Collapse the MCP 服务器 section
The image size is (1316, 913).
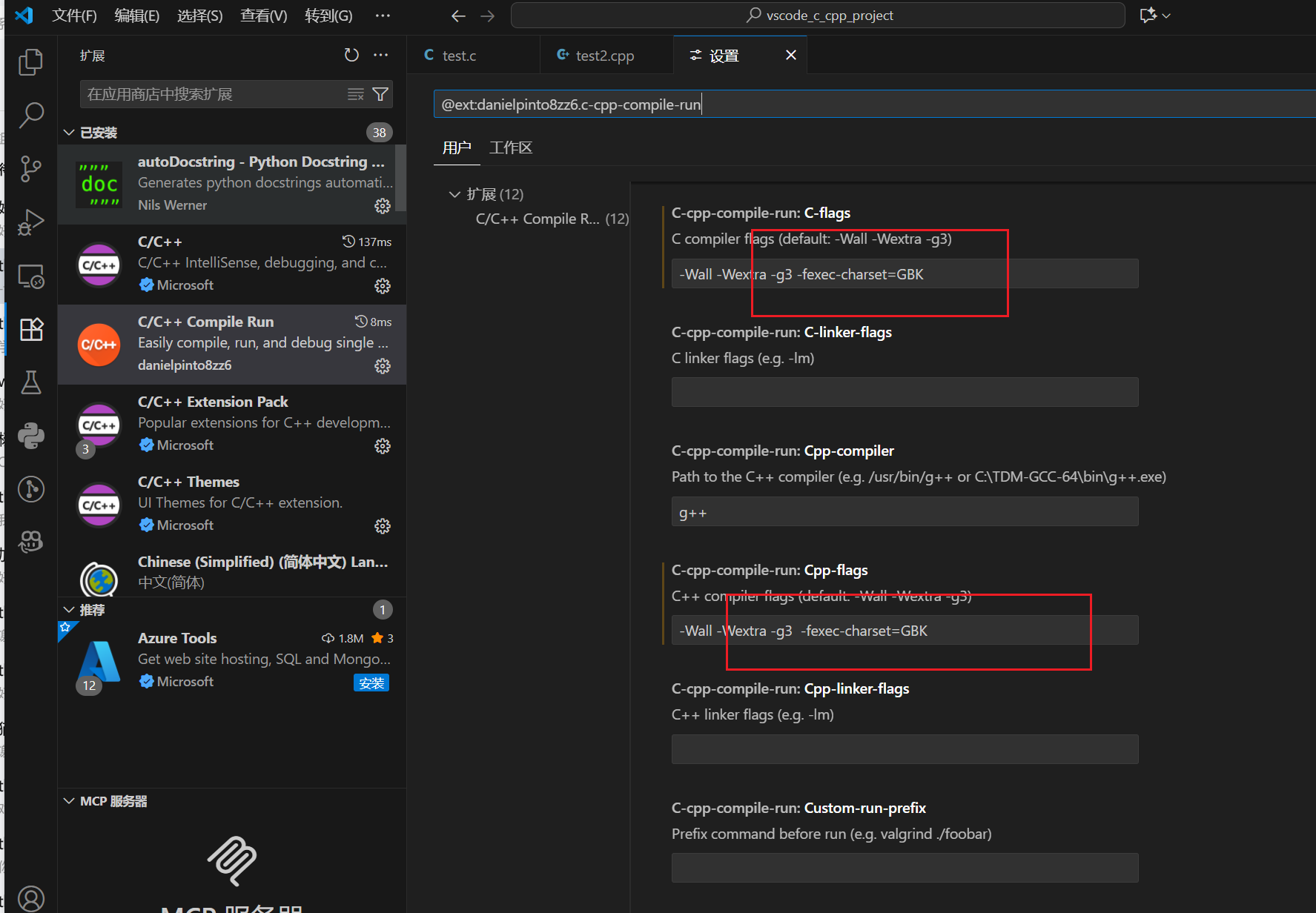coord(69,801)
